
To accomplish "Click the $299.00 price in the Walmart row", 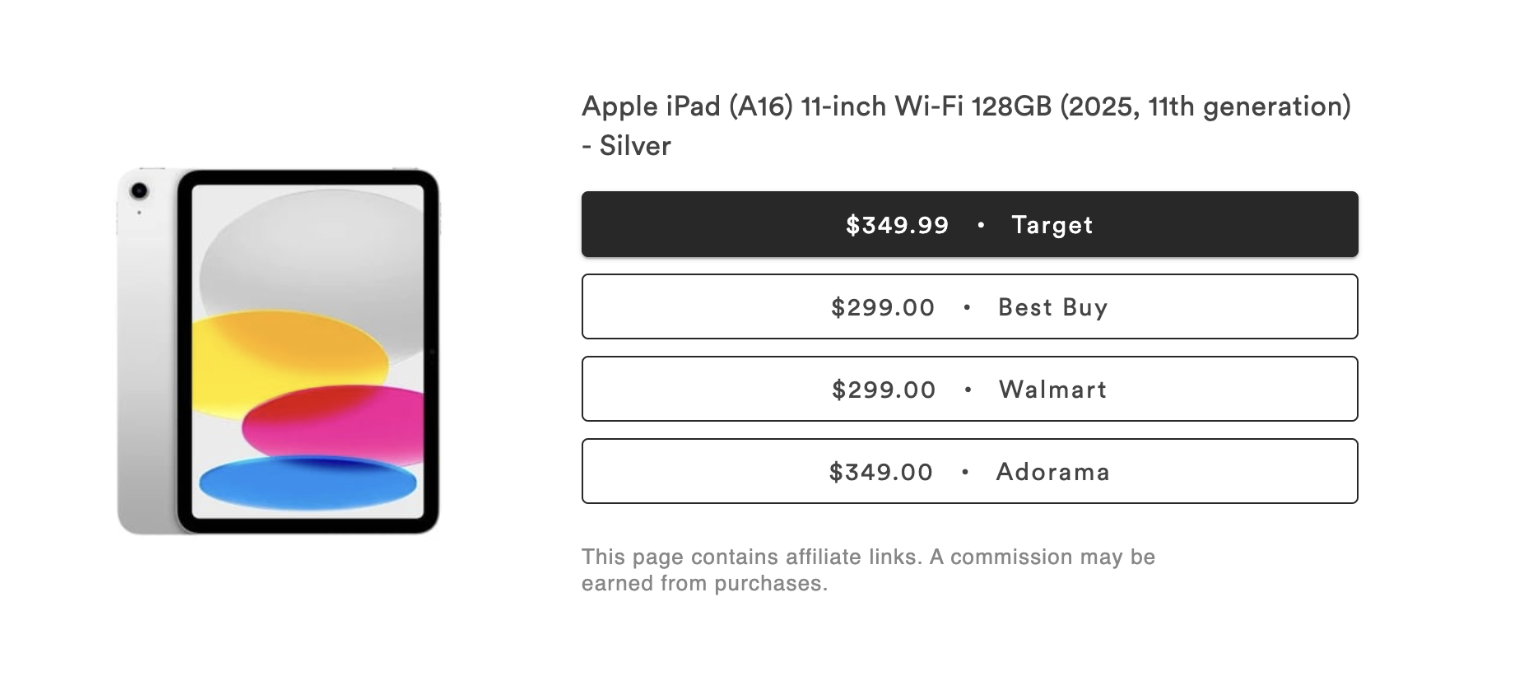I will tap(883, 390).
